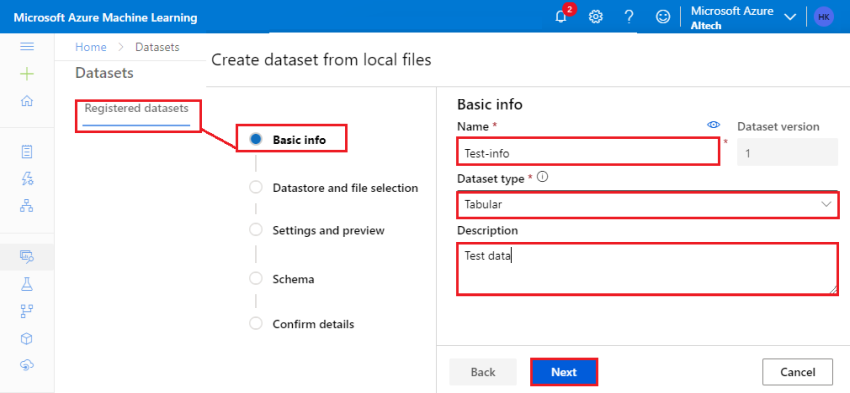Select the Datastore and file selection step

(333, 188)
